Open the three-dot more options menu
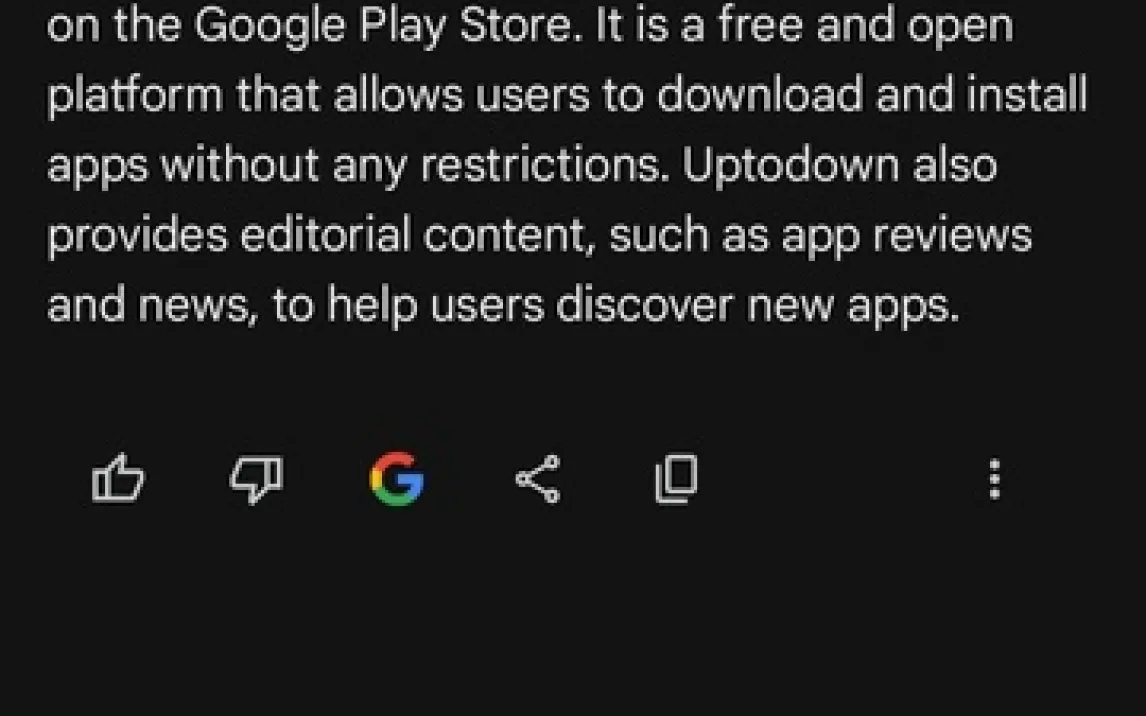 [x=994, y=479]
